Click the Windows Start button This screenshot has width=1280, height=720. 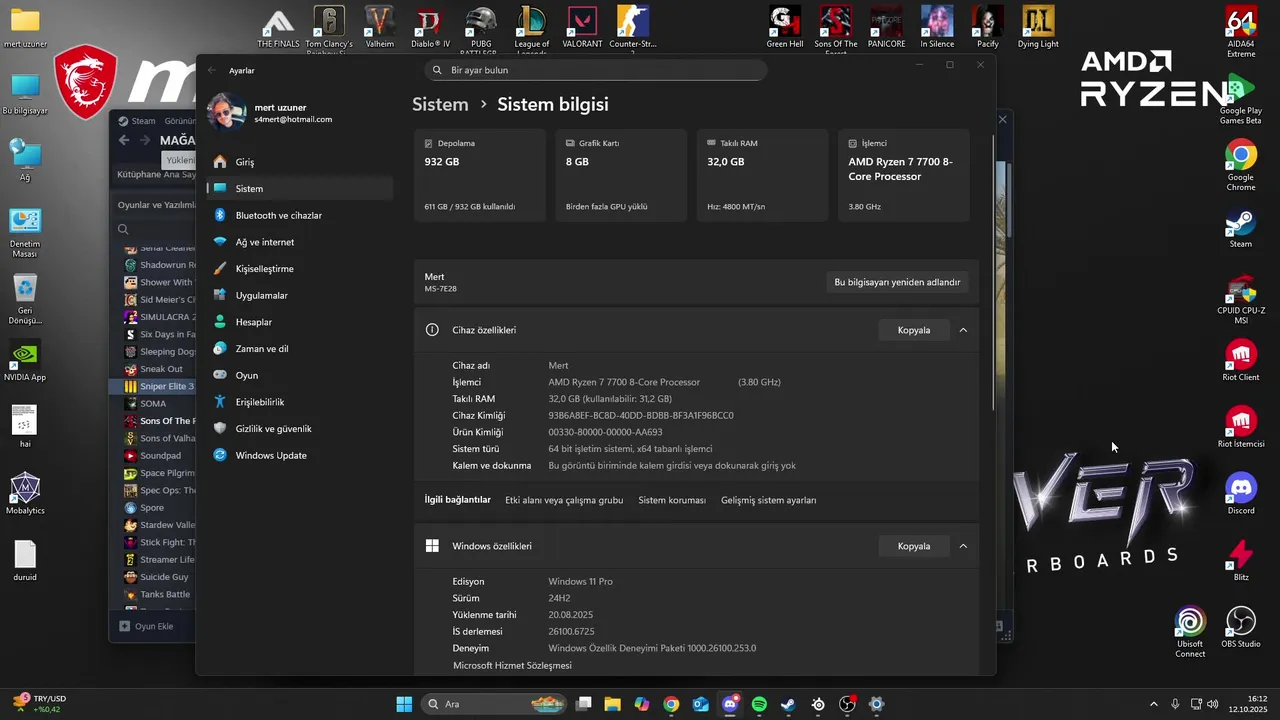coord(404,704)
